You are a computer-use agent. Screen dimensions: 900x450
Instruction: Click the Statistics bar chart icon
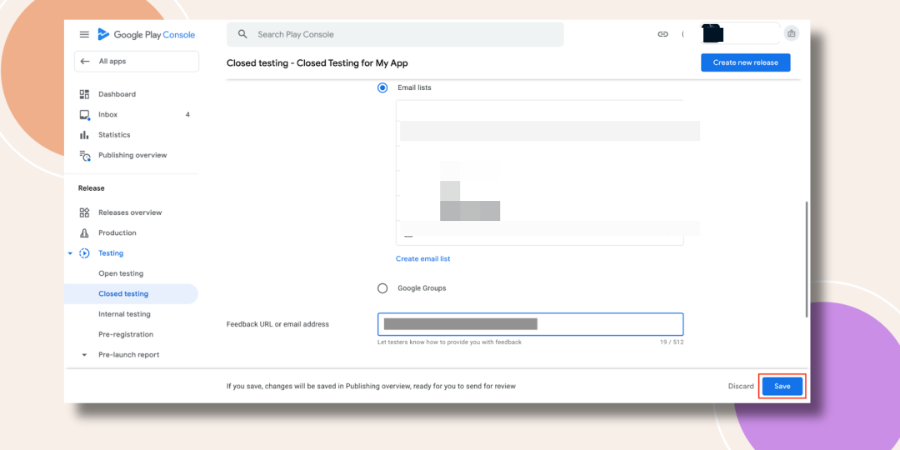coord(84,135)
